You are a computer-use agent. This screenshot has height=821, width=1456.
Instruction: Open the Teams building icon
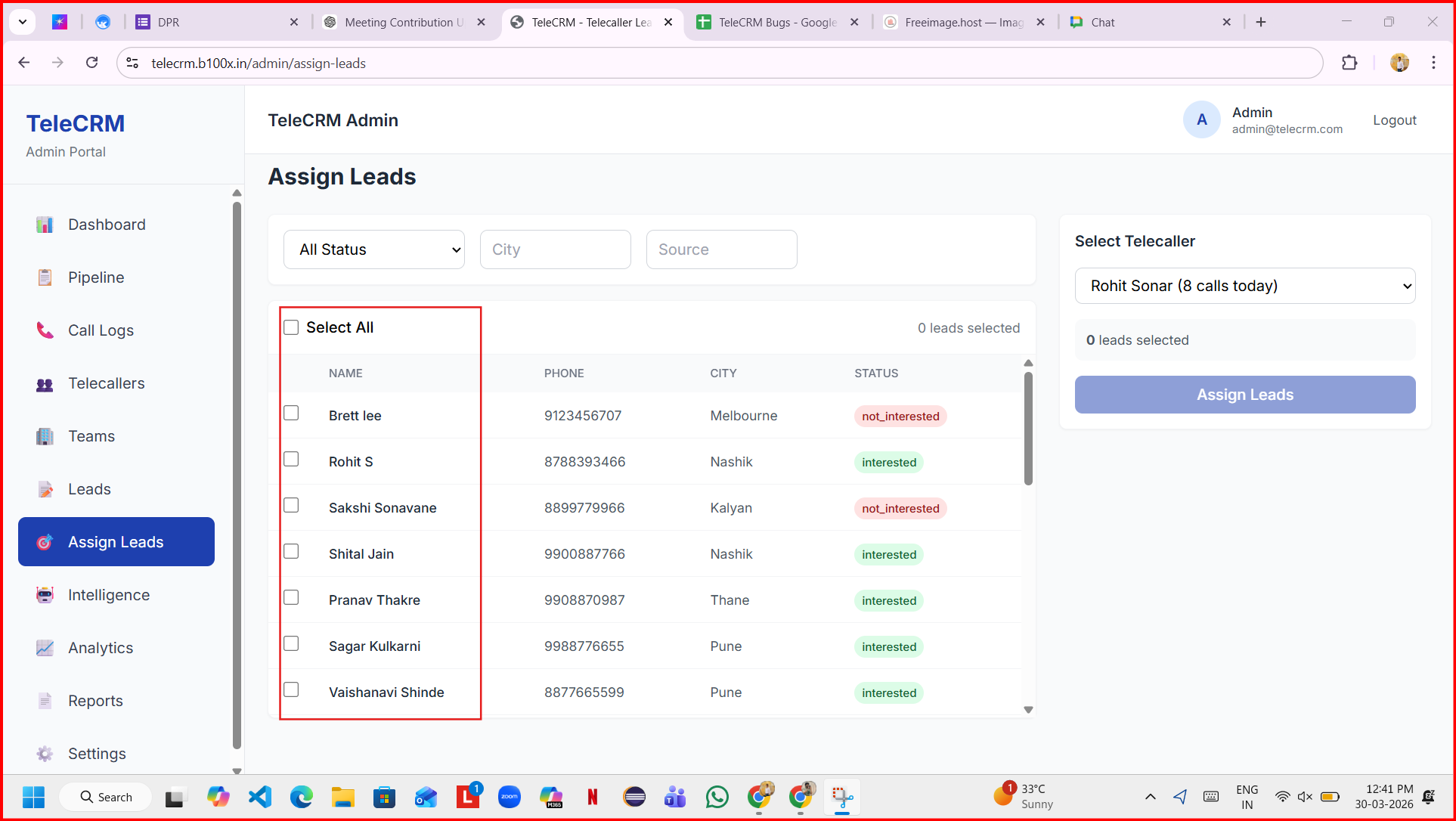[45, 436]
